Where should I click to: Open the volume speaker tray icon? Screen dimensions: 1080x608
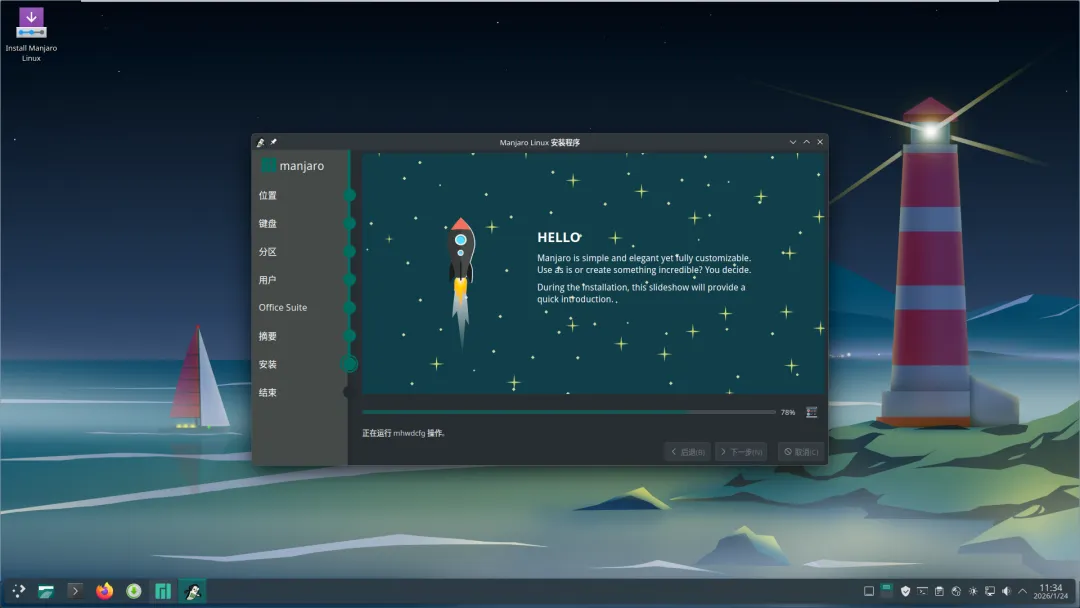[x=1006, y=591]
